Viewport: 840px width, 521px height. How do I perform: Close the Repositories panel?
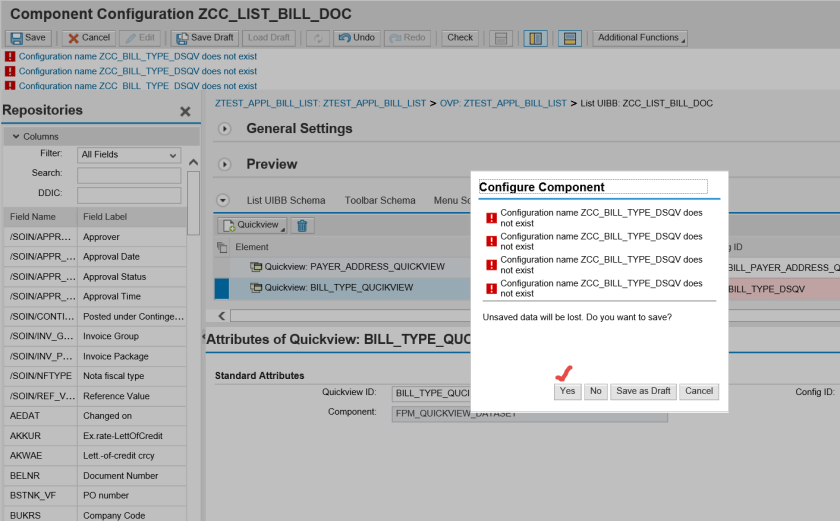(x=185, y=112)
